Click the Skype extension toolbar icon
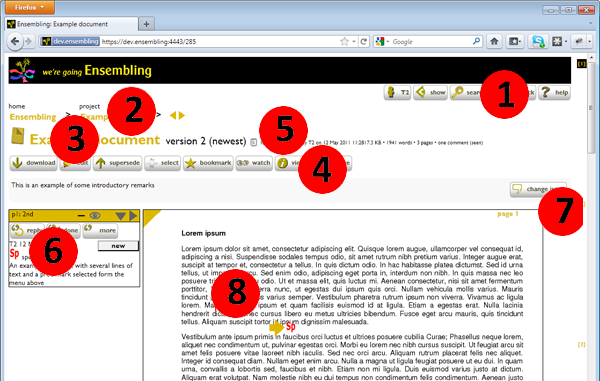Image resolution: width=600 pixels, height=381 pixels. [x=538, y=41]
